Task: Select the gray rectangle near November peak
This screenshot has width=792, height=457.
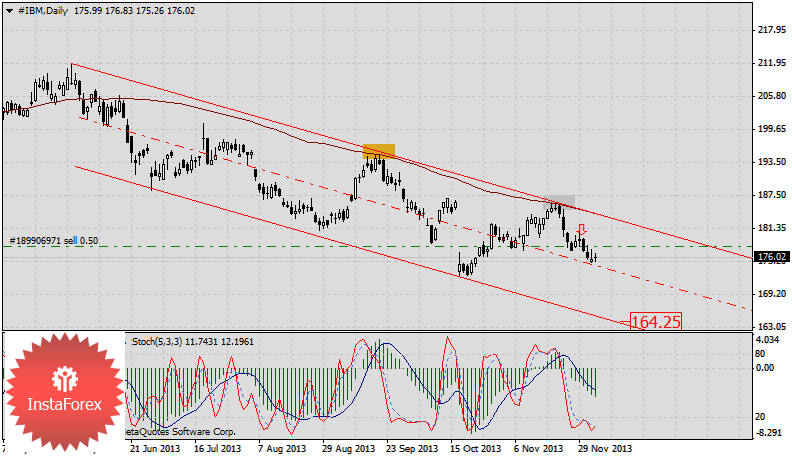Action: [560, 202]
